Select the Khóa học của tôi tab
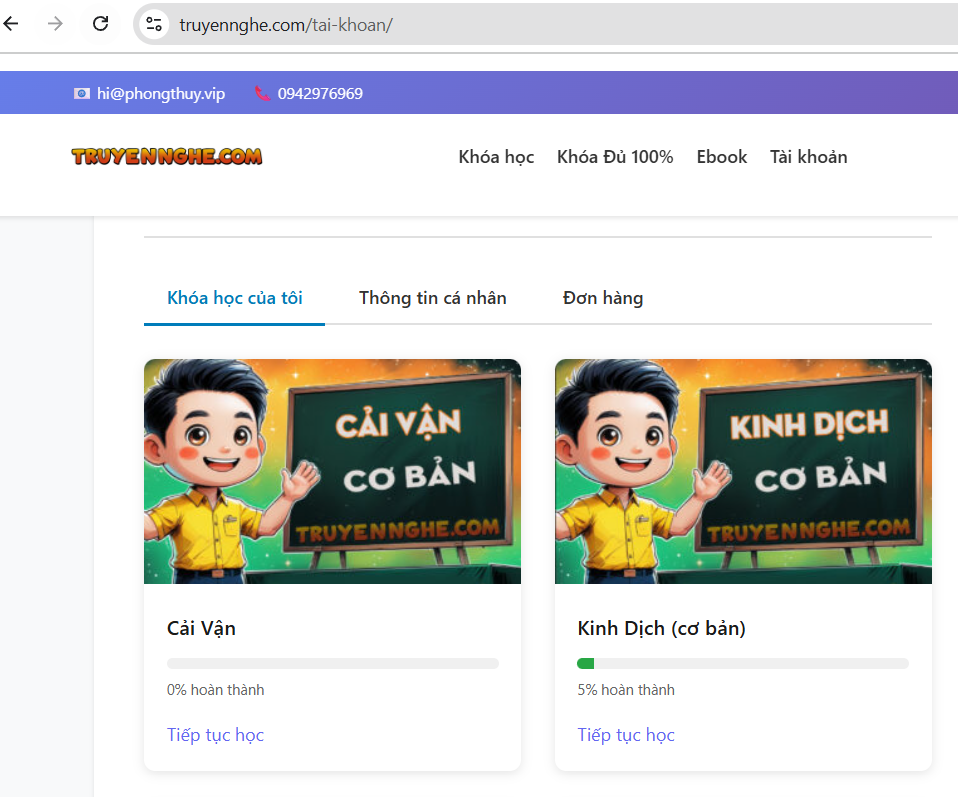The height and width of the screenshot is (797, 958). coord(235,298)
